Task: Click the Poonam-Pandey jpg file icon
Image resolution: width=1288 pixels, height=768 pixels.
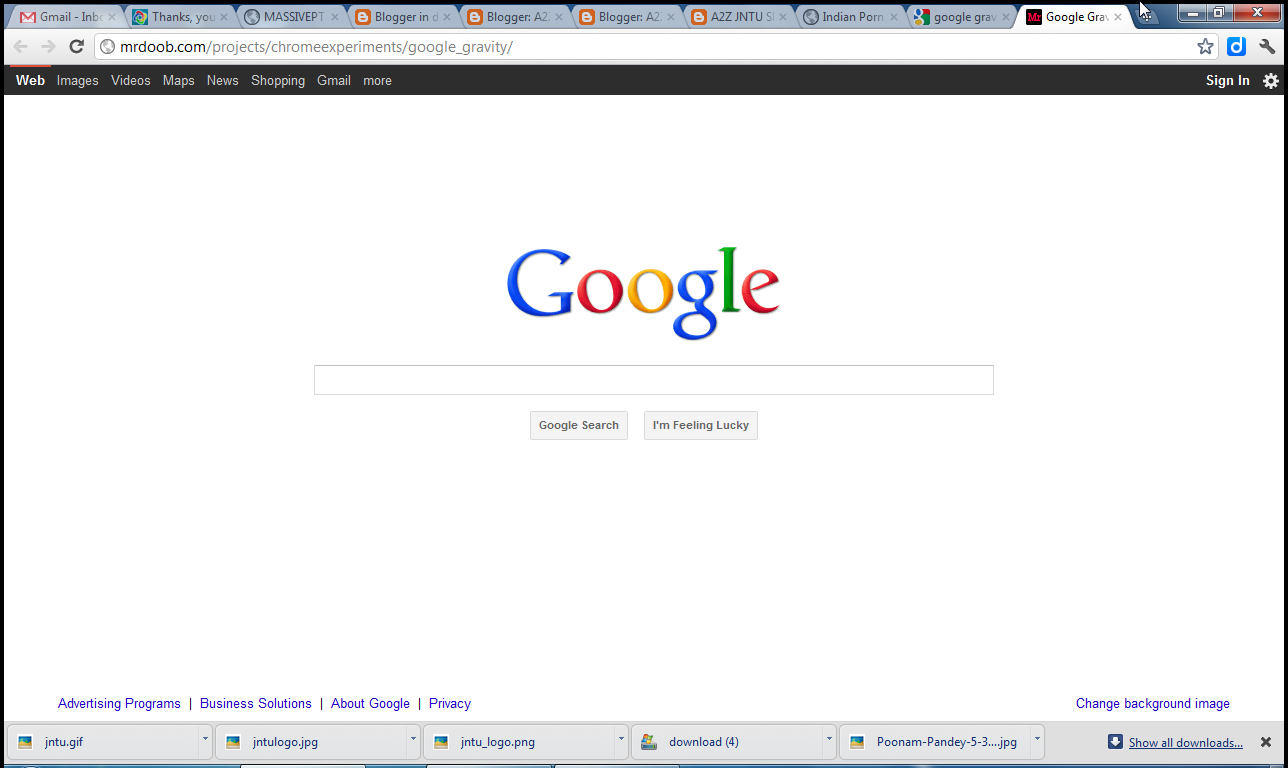Action: 857,742
